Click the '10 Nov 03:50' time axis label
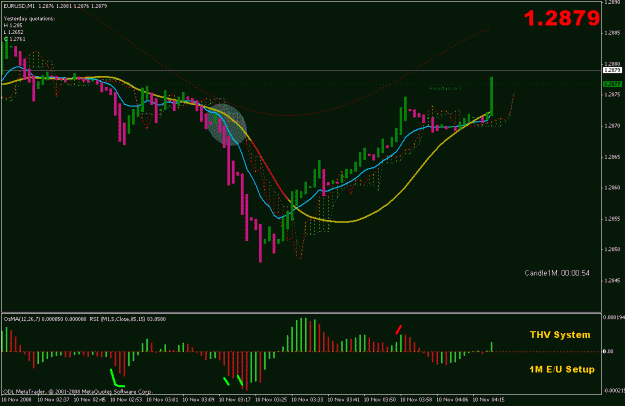625x406 pixels. point(380,400)
